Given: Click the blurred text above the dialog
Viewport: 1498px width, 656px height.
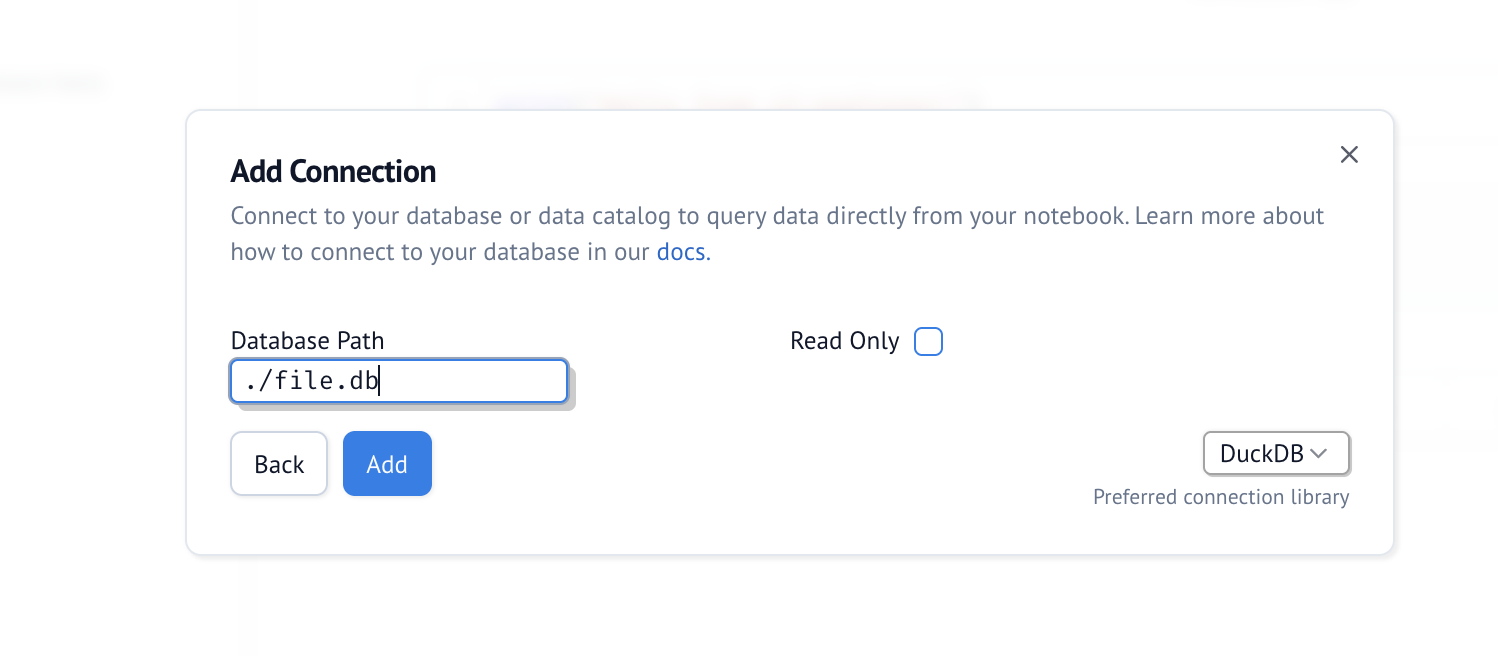Looking at the screenshot, I should click(x=700, y=96).
